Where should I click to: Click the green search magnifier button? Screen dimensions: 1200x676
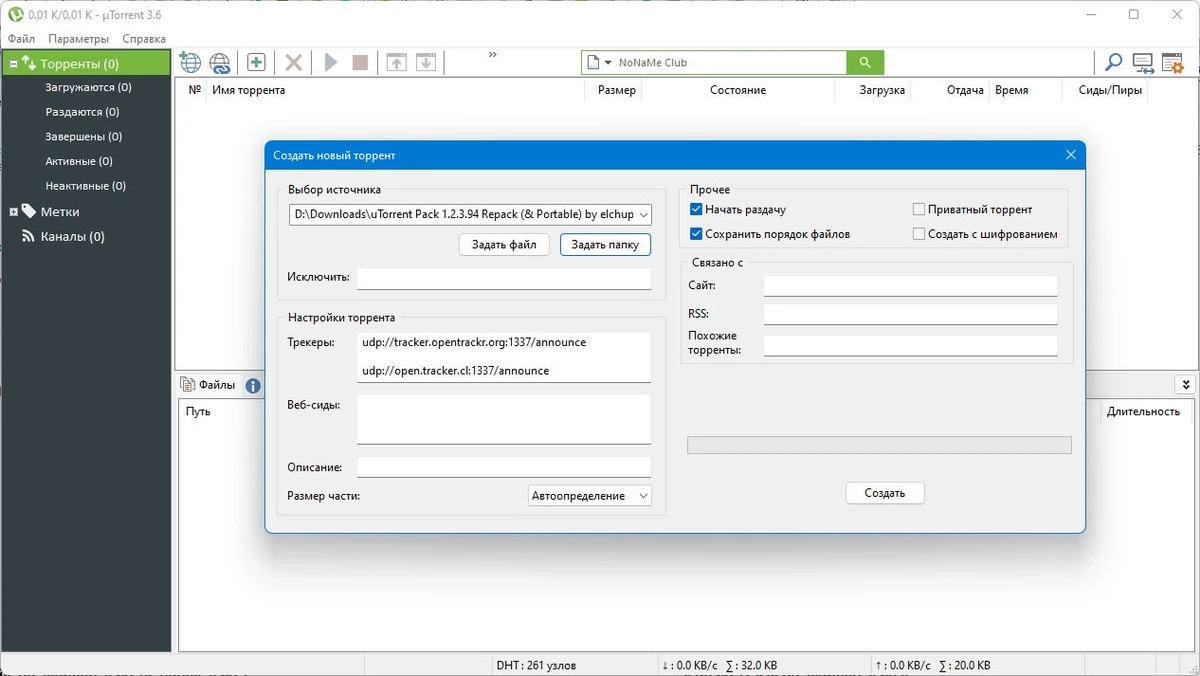(x=865, y=62)
